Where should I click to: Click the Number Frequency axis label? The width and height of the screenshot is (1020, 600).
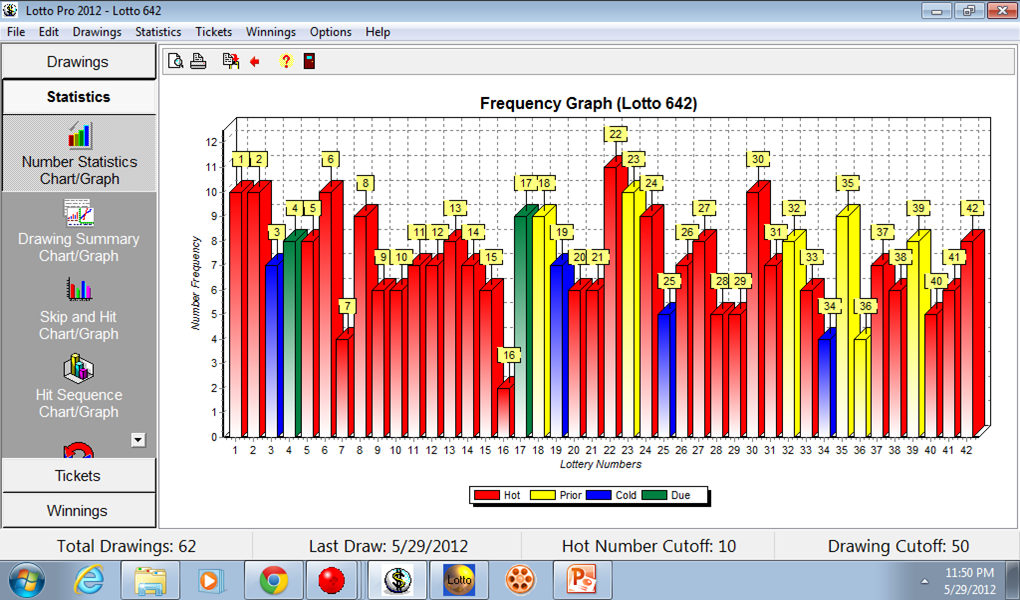(195, 283)
